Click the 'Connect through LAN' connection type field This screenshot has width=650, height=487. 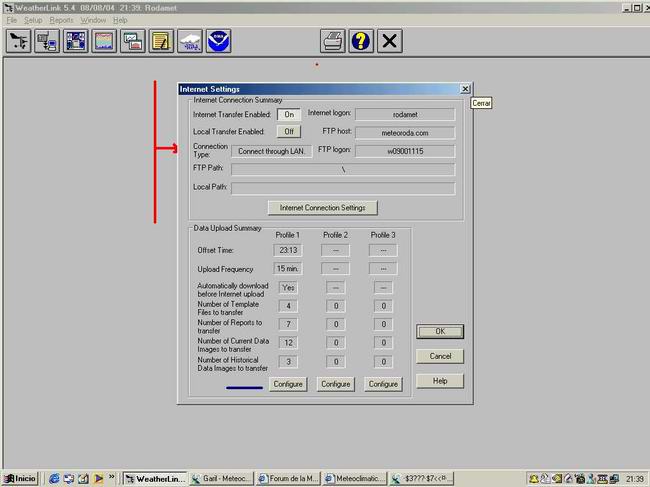pyautogui.click(x=272, y=151)
